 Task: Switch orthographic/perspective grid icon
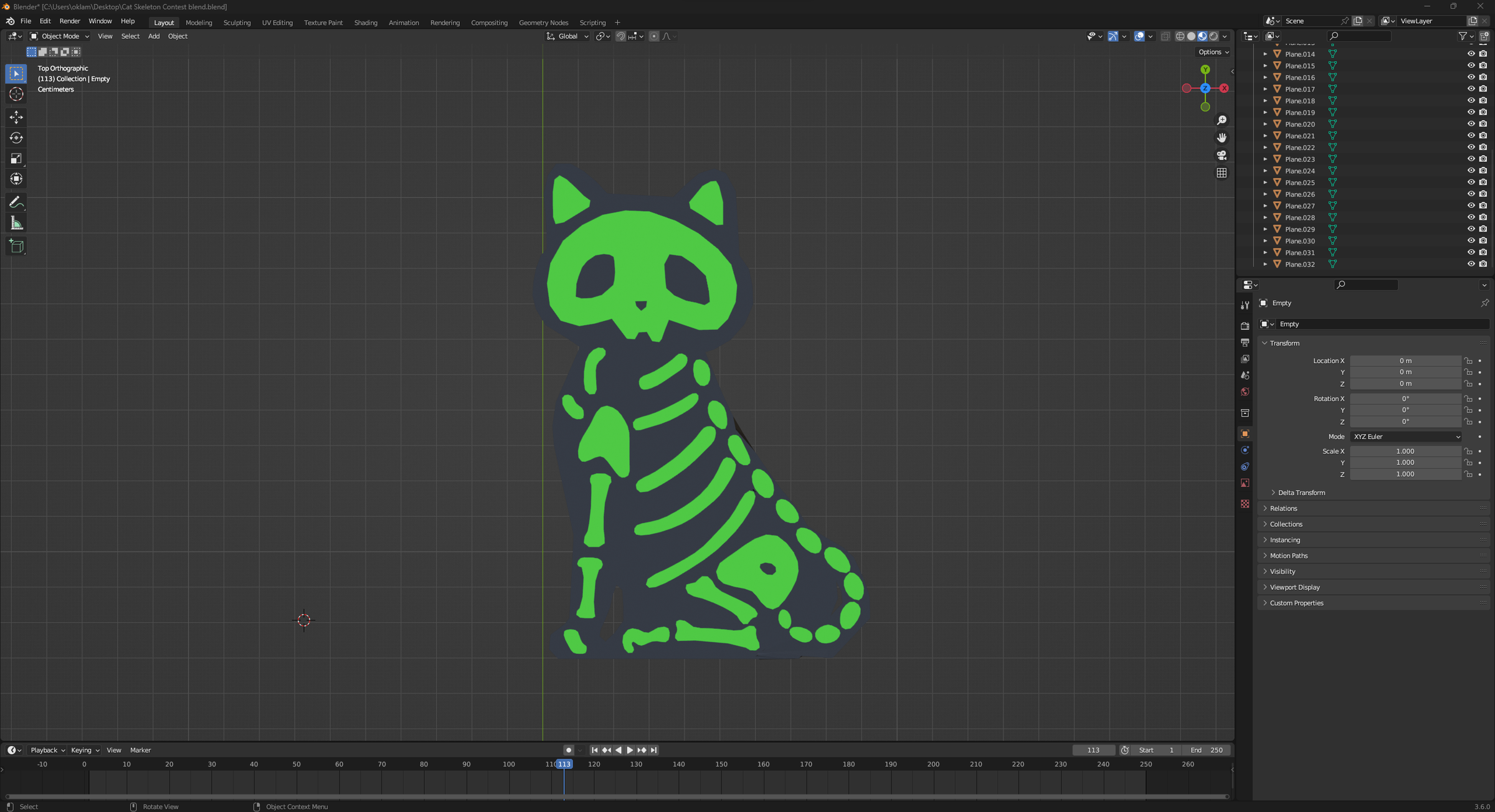click(x=1222, y=172)
